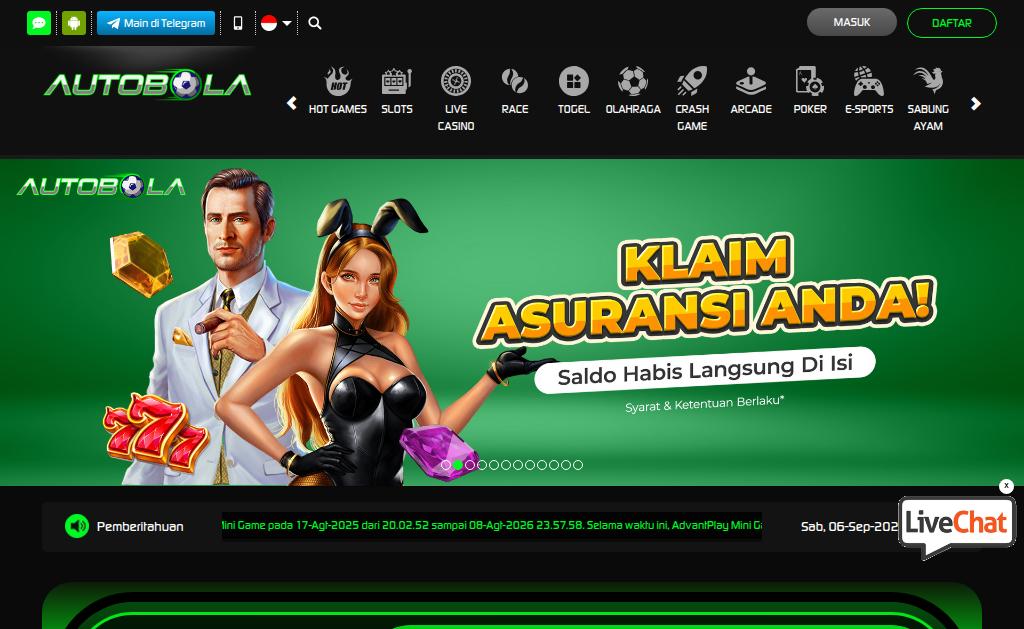Click the Pemberitahuan speaker icon

point(77,526)
